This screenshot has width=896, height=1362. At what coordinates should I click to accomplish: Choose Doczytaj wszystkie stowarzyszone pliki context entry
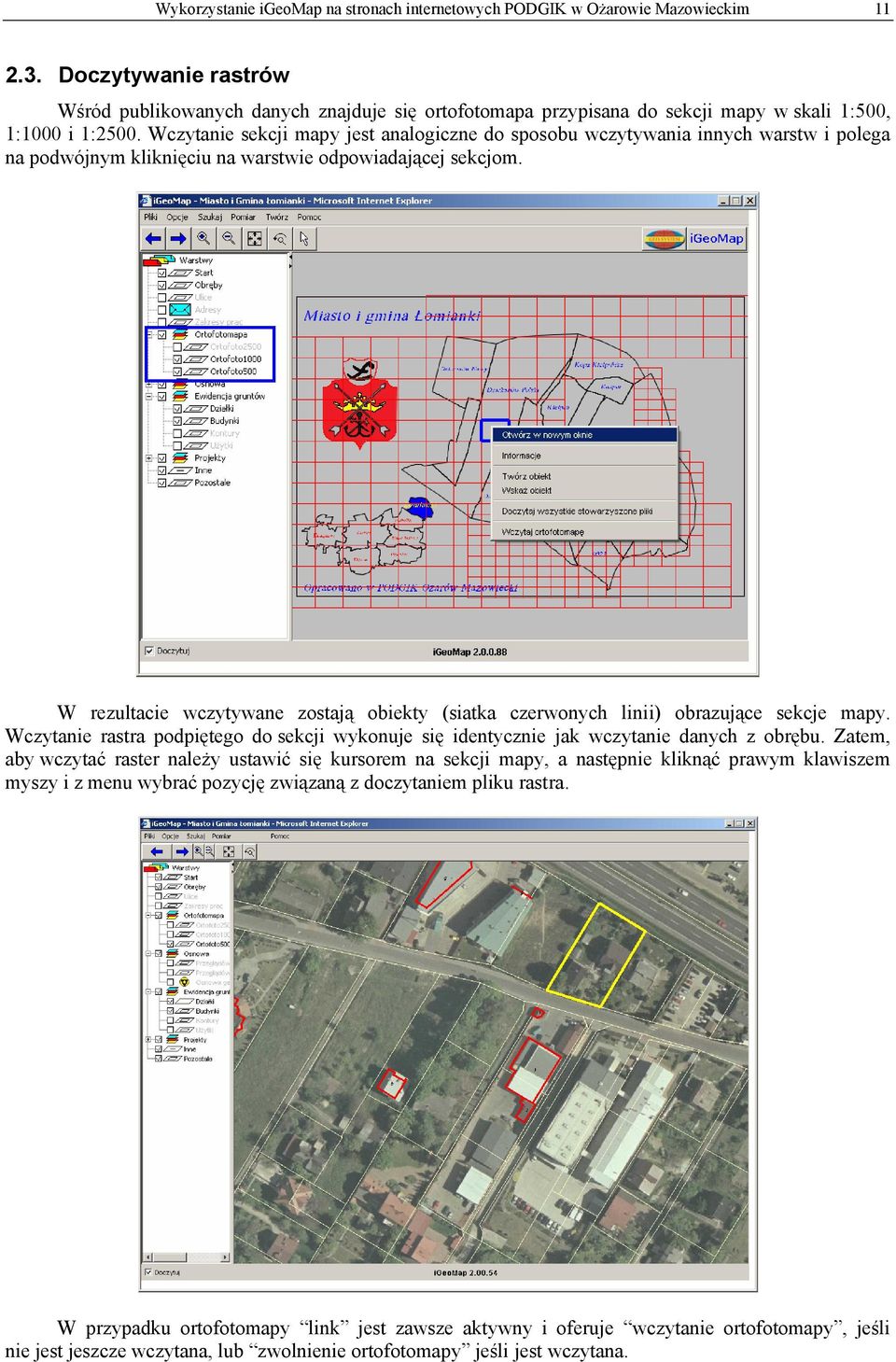(x=584, y=511)
